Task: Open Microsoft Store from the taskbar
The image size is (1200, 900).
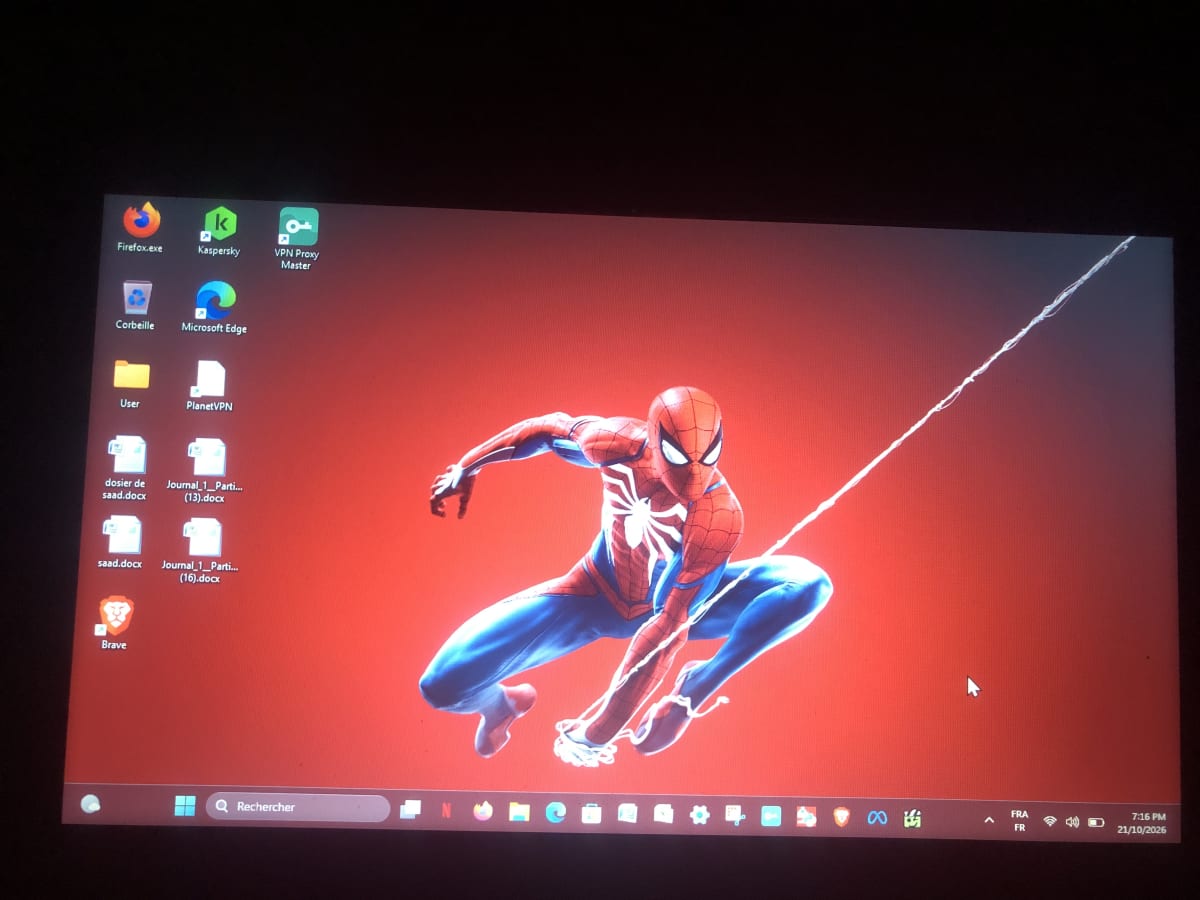Action: [x=591, y=814]
